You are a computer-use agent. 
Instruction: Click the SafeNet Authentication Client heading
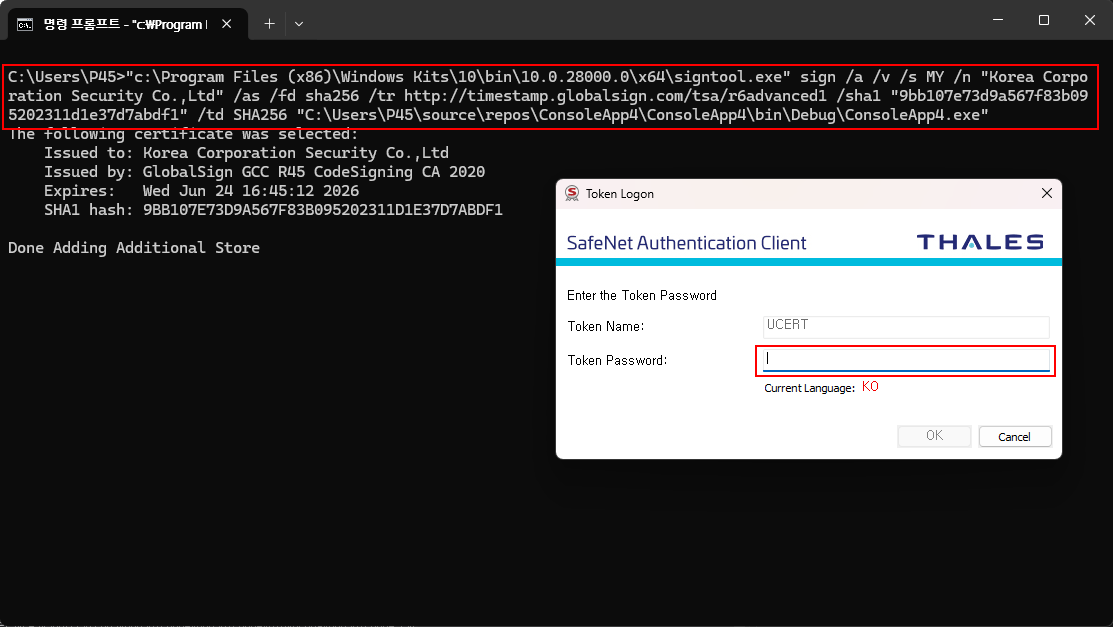point(686,243)
